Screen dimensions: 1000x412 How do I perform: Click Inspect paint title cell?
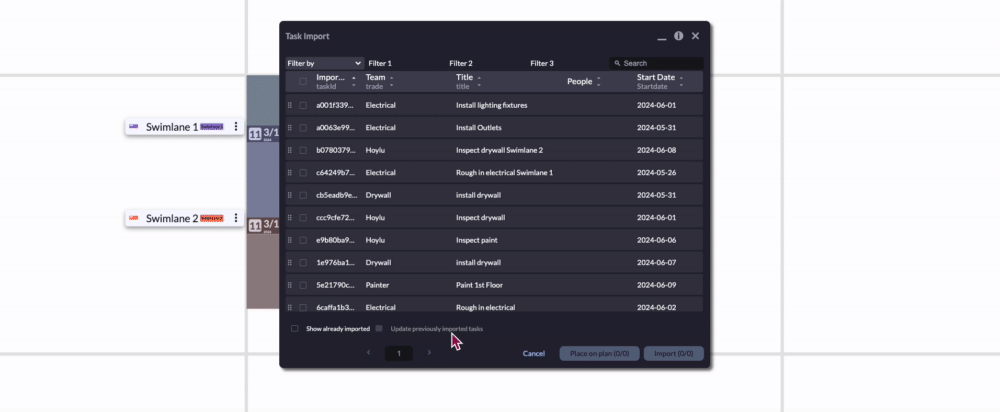[x=476, y=240]
